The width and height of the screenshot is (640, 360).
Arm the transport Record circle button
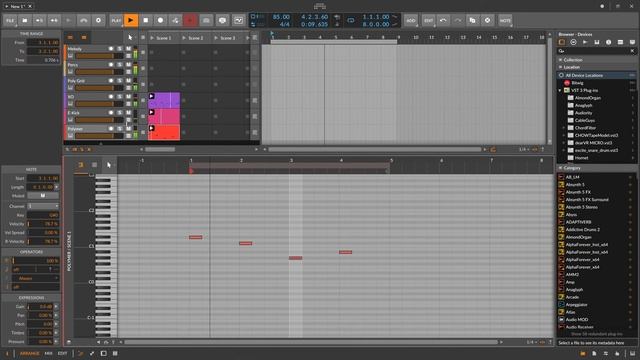click(160, 20)
